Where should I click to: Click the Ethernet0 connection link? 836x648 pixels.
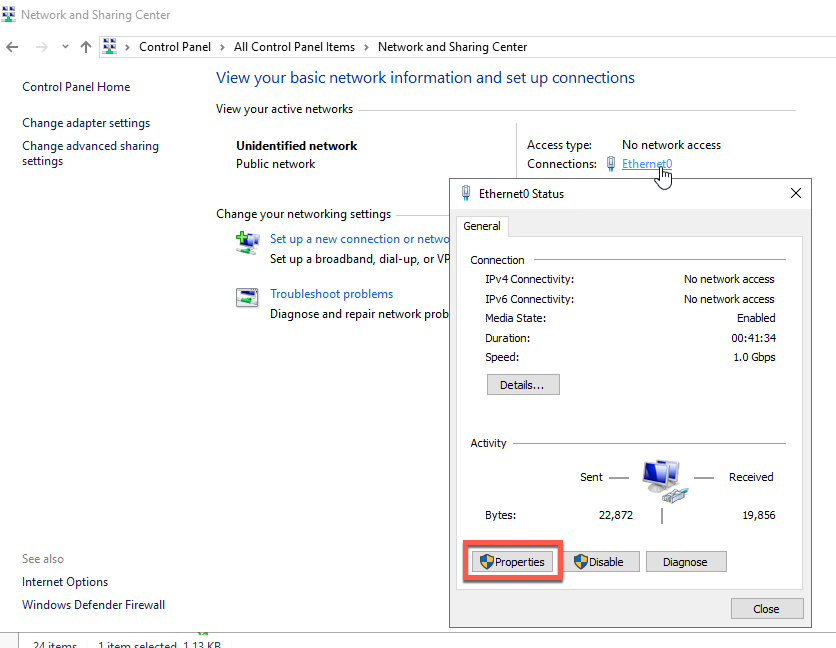[647, 164]
